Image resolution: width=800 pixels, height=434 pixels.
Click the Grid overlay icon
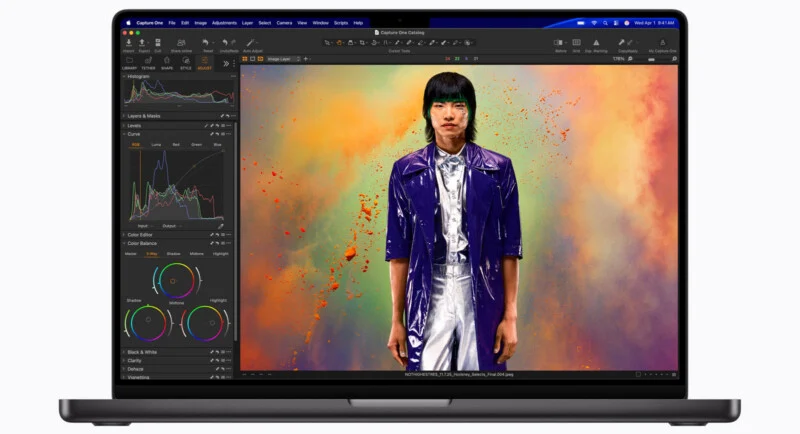[577, 43]
